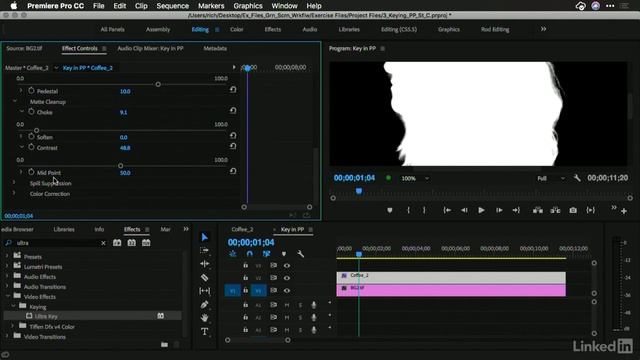
Task: Reset the Soften parameter
Action: 233,136
